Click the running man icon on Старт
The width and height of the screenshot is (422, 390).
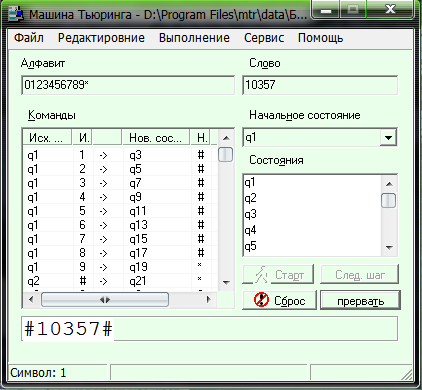261,274
